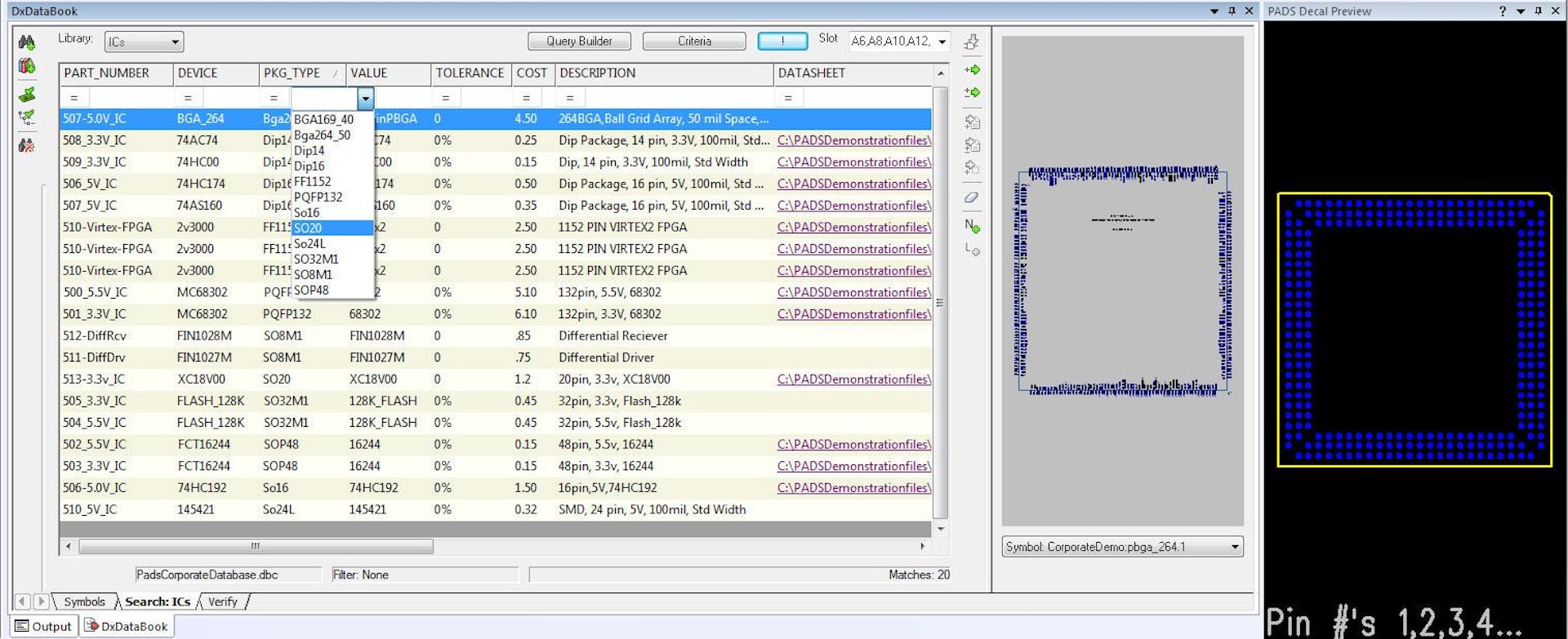
Task: Click the Criteria button
Action: click(694, 42)
